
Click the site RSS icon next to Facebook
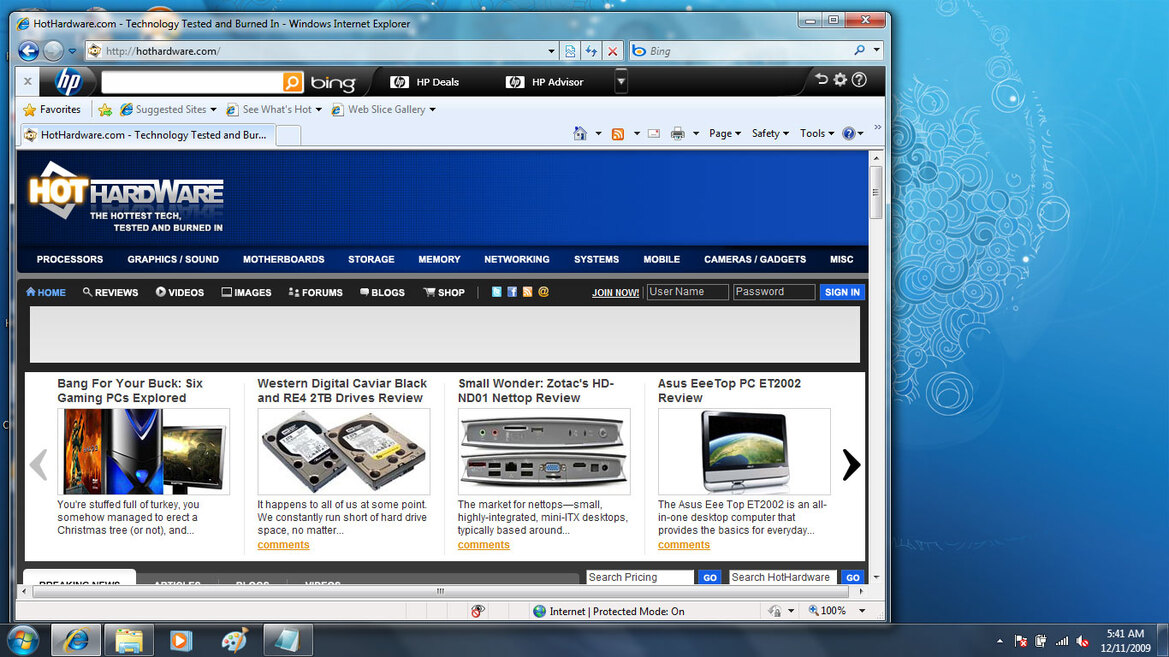(528, 292)
